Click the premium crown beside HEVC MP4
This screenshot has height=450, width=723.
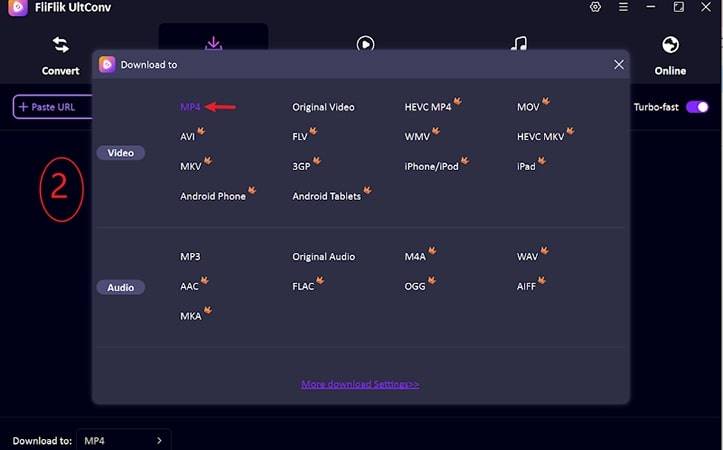[x=457, y=101]
